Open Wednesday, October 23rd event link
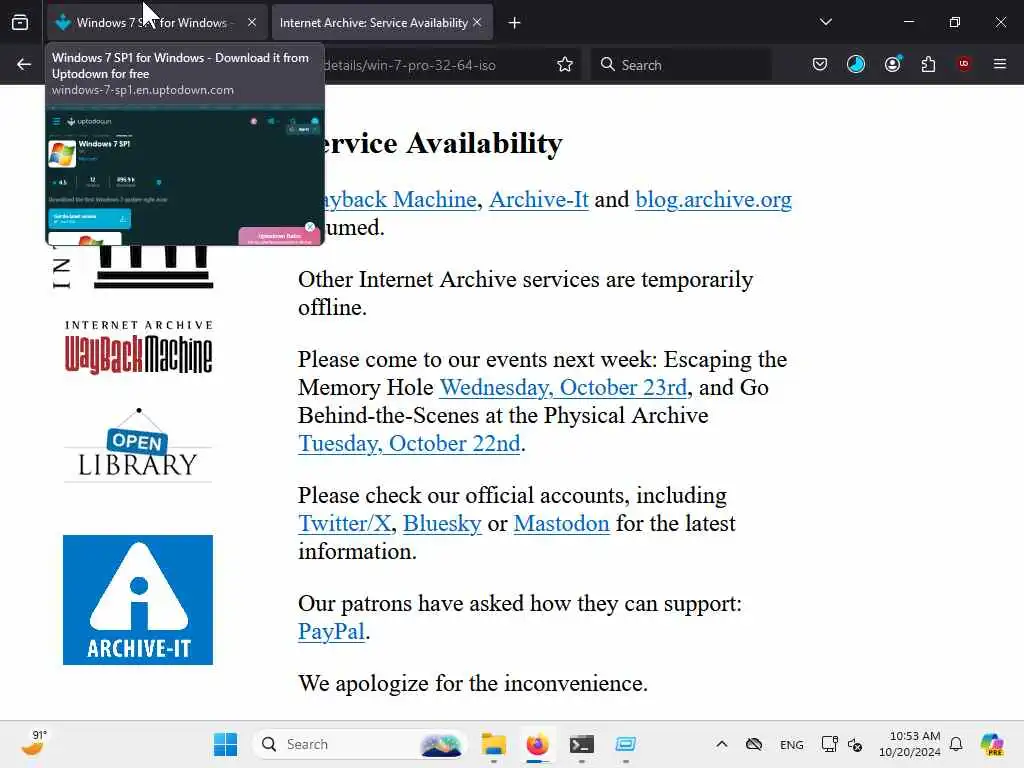The width and height of the screenshot is (1024, 768). pos(563,387)
